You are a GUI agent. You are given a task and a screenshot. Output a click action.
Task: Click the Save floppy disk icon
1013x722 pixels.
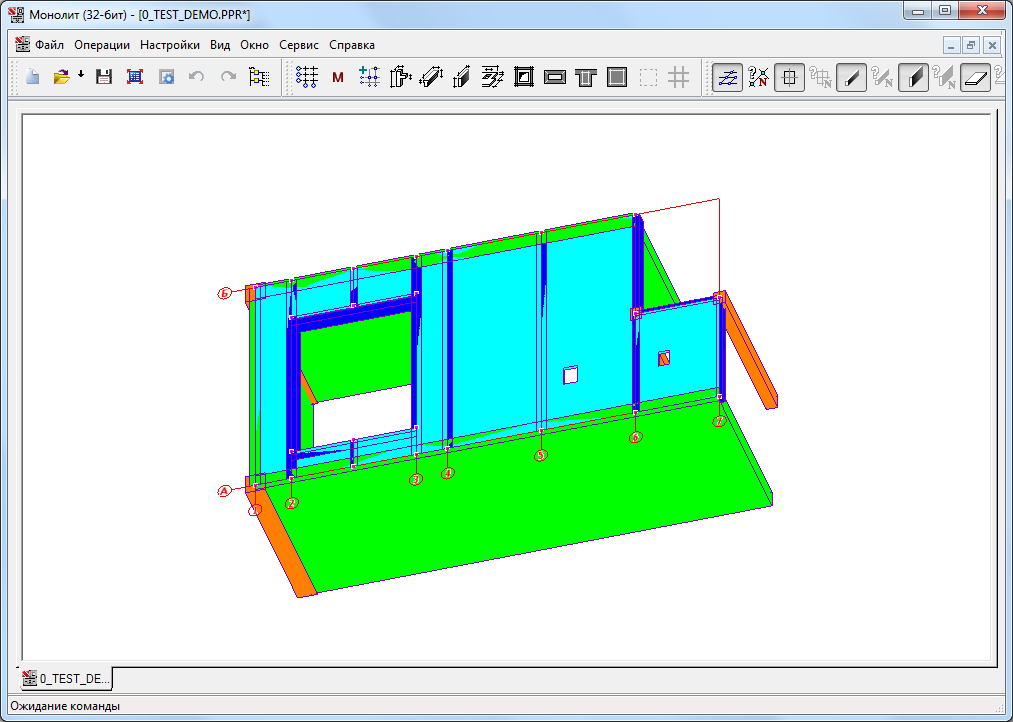104,77
